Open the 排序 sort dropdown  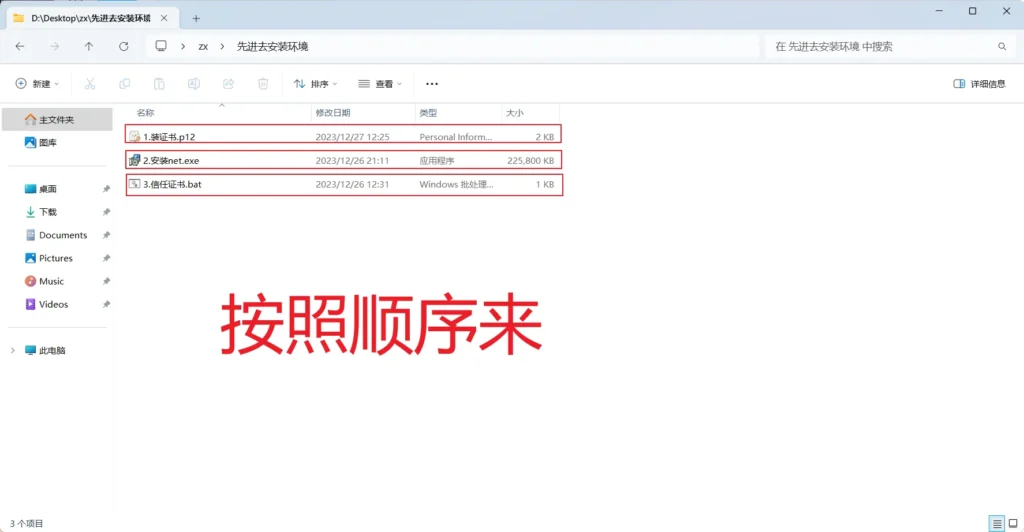pos(315,84)
